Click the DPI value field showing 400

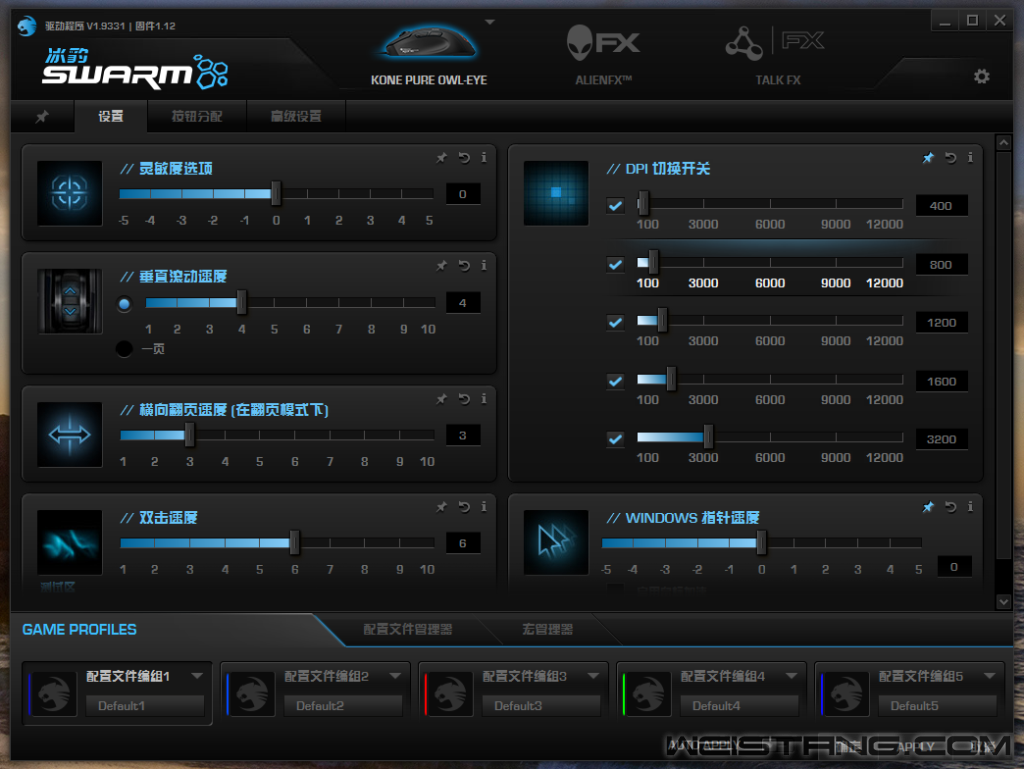tap(941, 206)
